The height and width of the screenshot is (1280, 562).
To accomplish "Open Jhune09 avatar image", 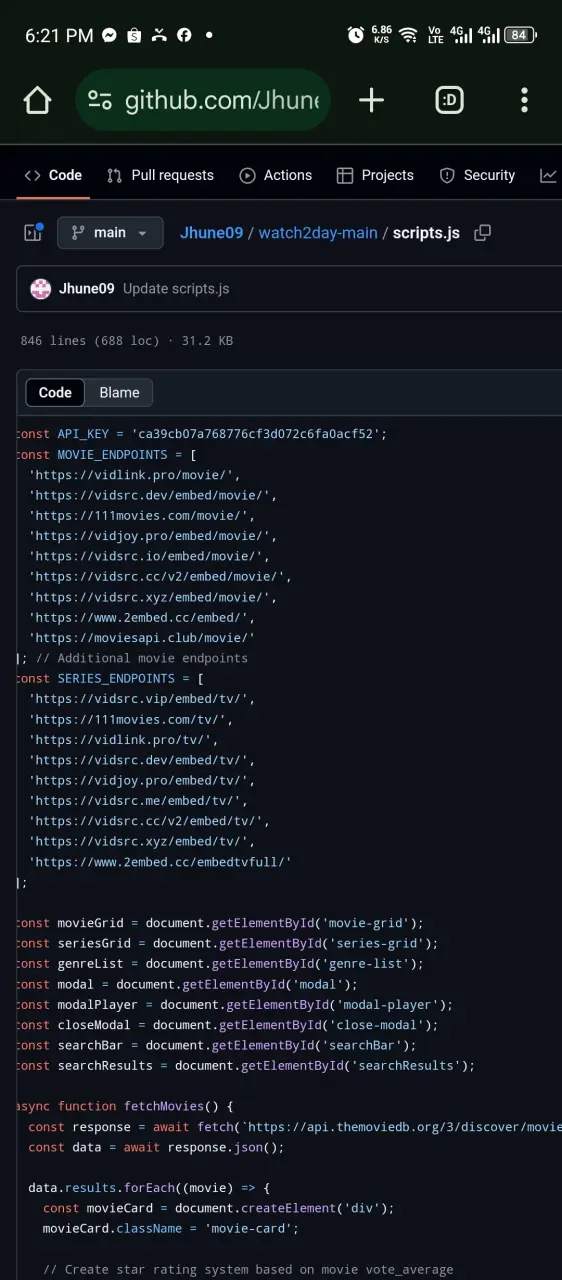I will point(41,289).
